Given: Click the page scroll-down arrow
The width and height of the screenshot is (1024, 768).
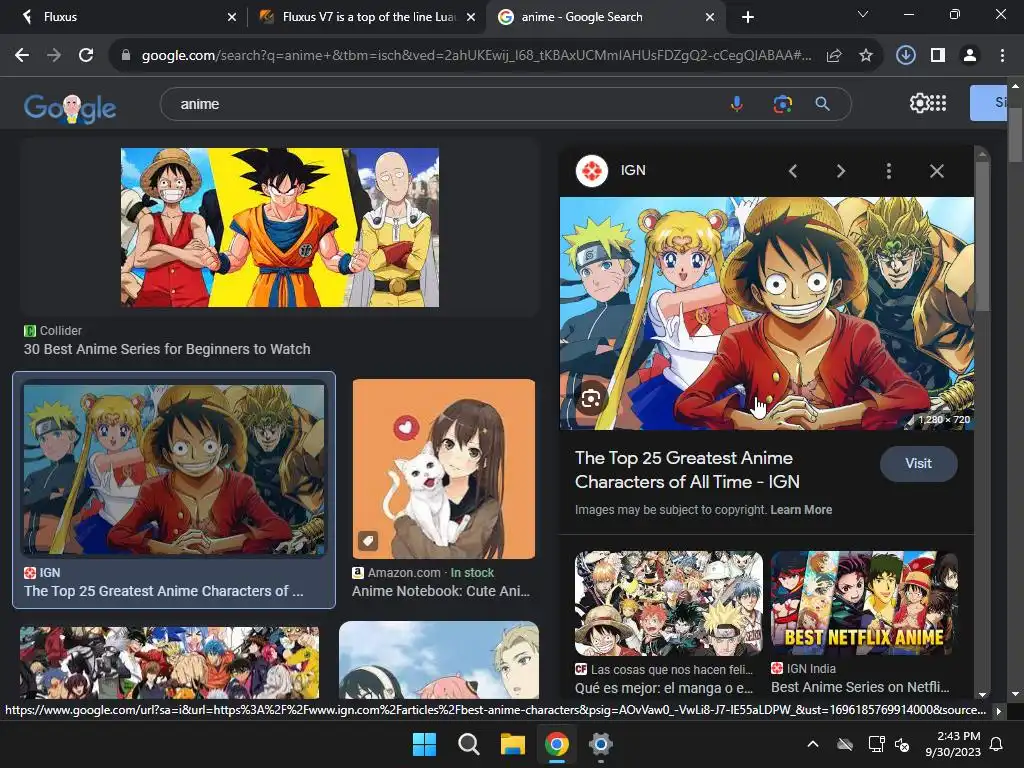Looking at the screenshot, I should tap(1015, 694).
